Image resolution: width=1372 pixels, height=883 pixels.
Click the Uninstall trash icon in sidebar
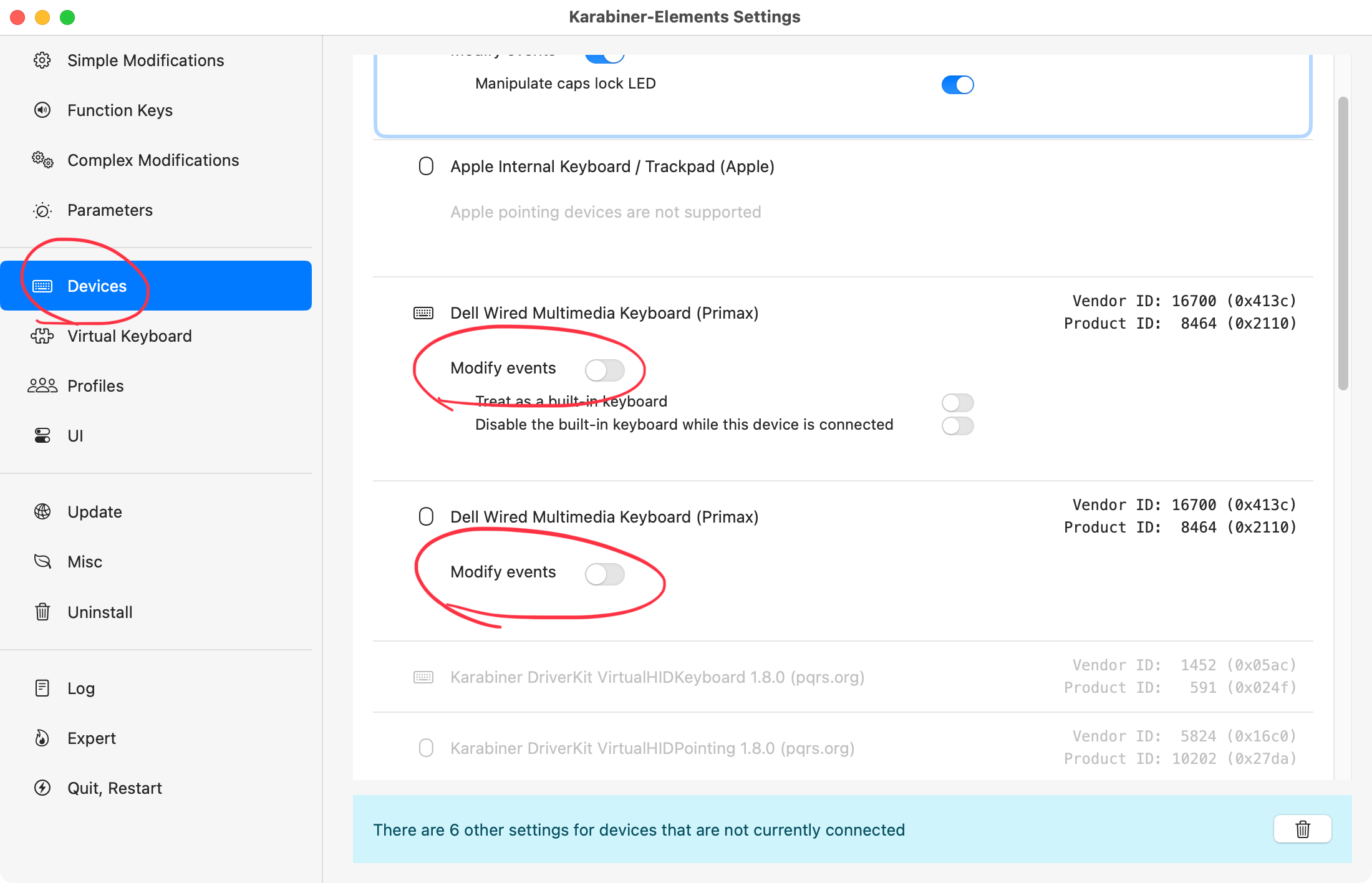(42, 612)
